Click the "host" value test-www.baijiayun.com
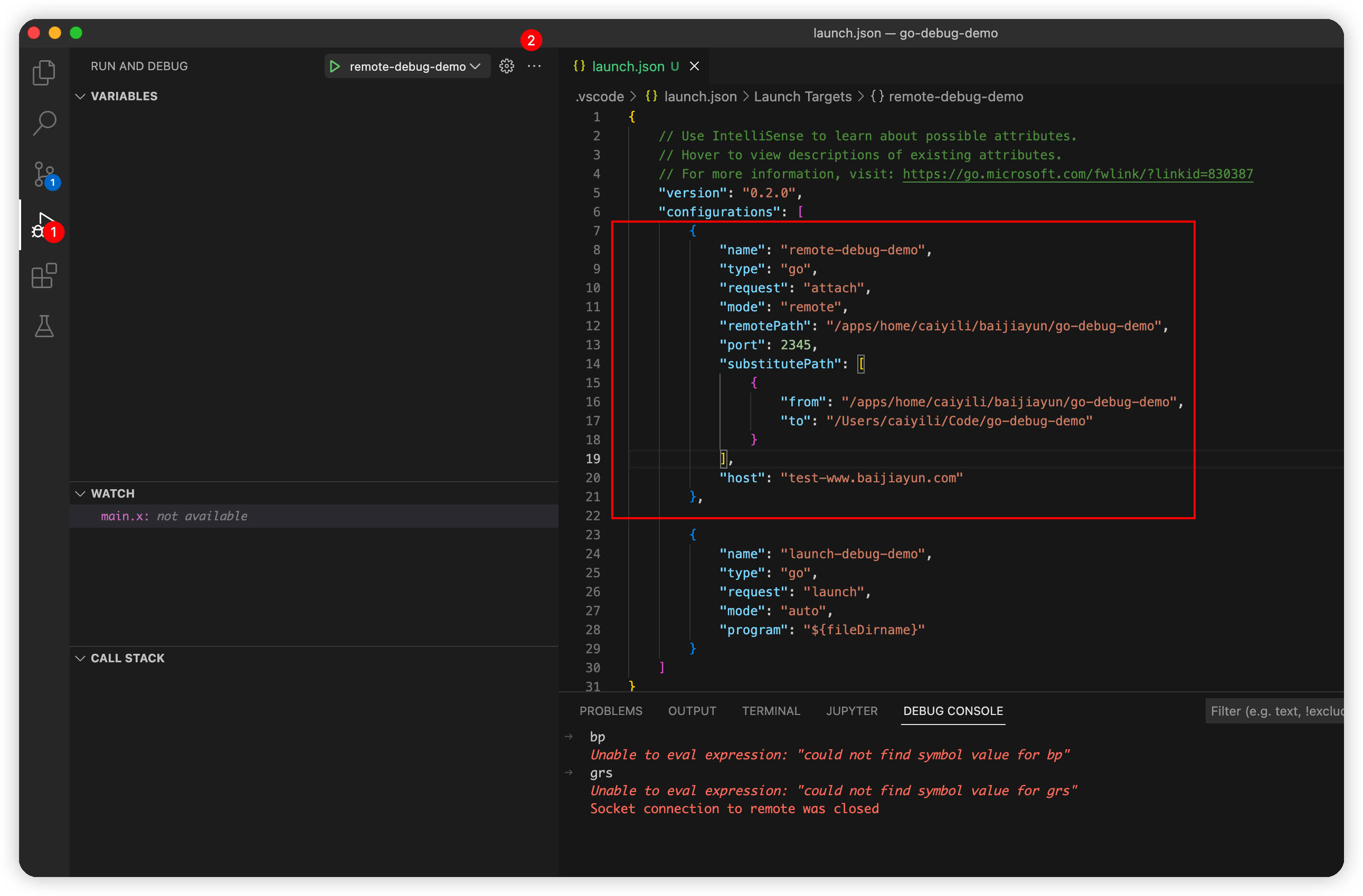The image size is (1363, 896). pos(872,478)
